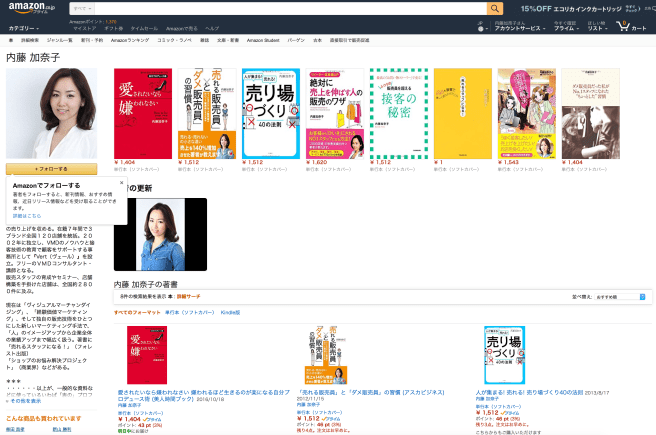Click the cart カート label
Image resolution: width=656 pixels, height=435 pixels.
coord(638,28)
